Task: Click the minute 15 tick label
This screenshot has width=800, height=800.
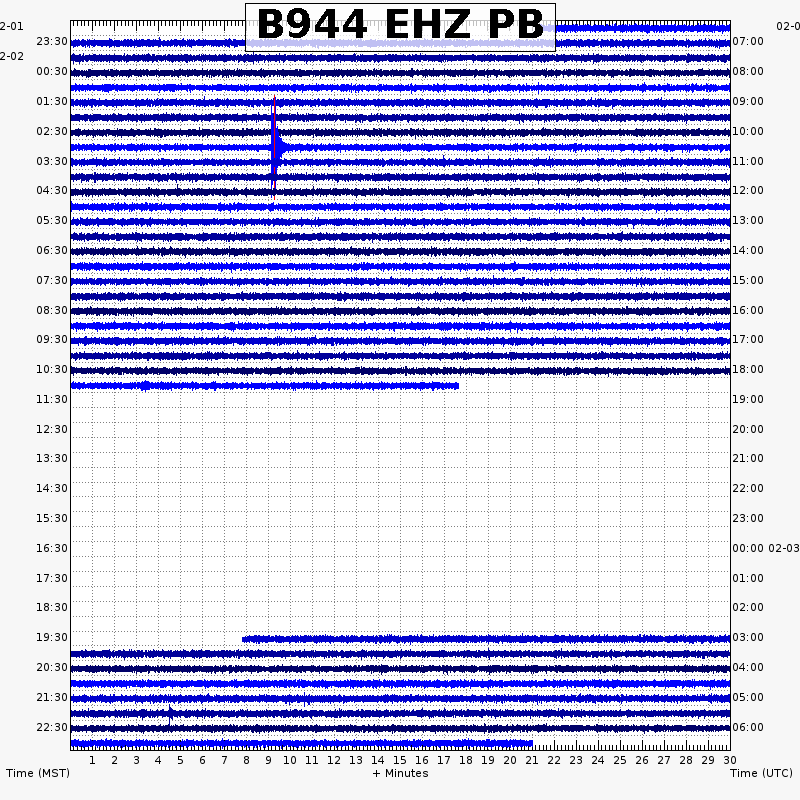Action: click(x=400, y=760)
